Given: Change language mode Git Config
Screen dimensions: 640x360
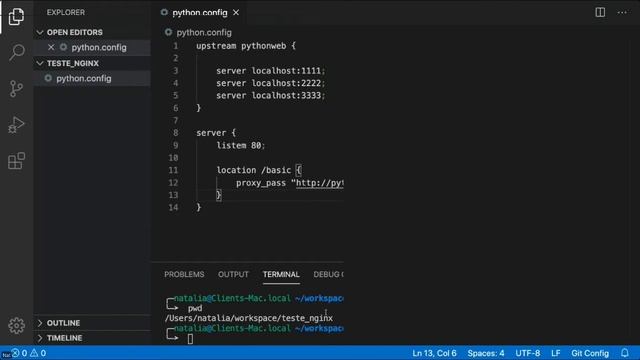Looking at the screenshot, I should pos(590,353).
